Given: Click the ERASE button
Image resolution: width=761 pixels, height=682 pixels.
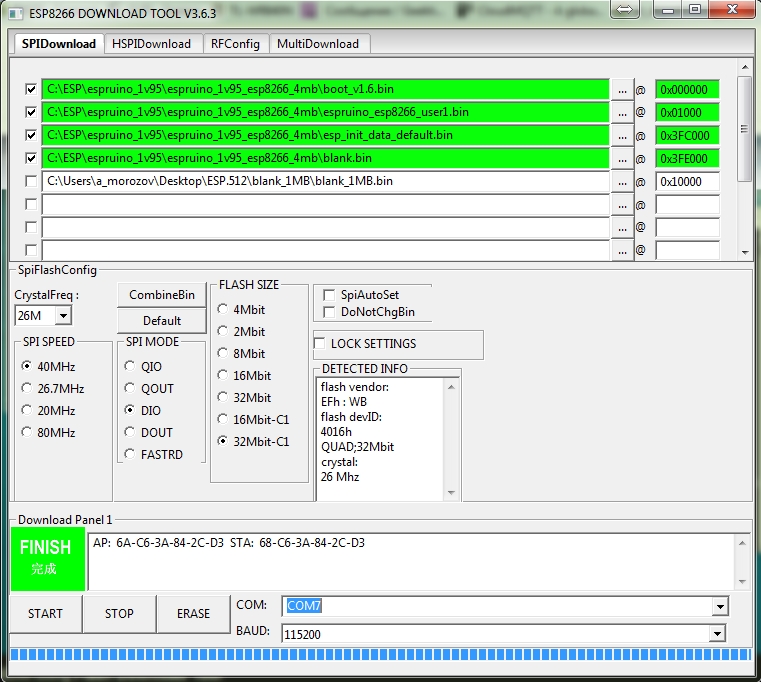Looking at the screenshot, I should pos(193,614).
